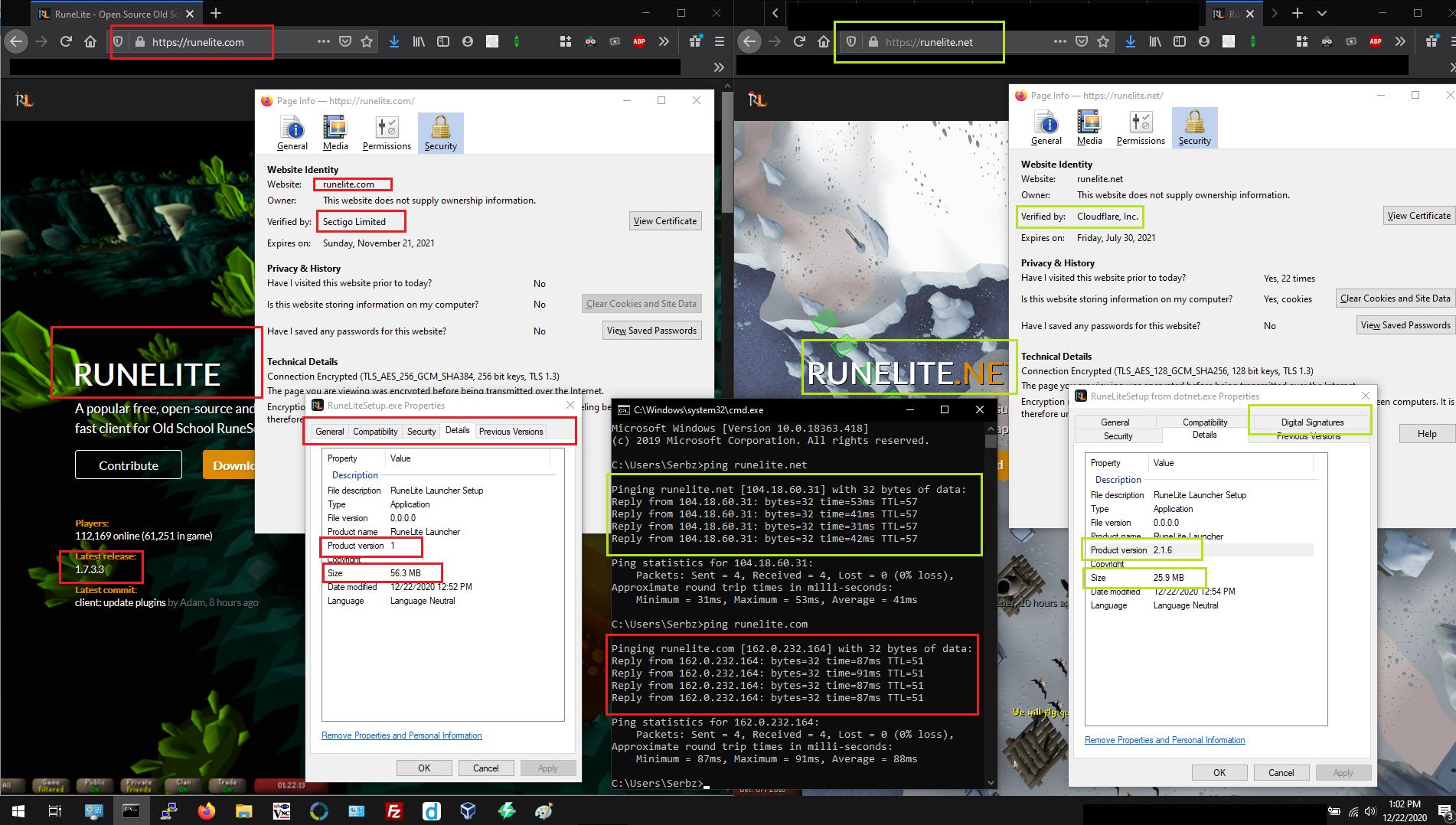Bookmark runelite.net with the star icon

(x=1103, y=41)
